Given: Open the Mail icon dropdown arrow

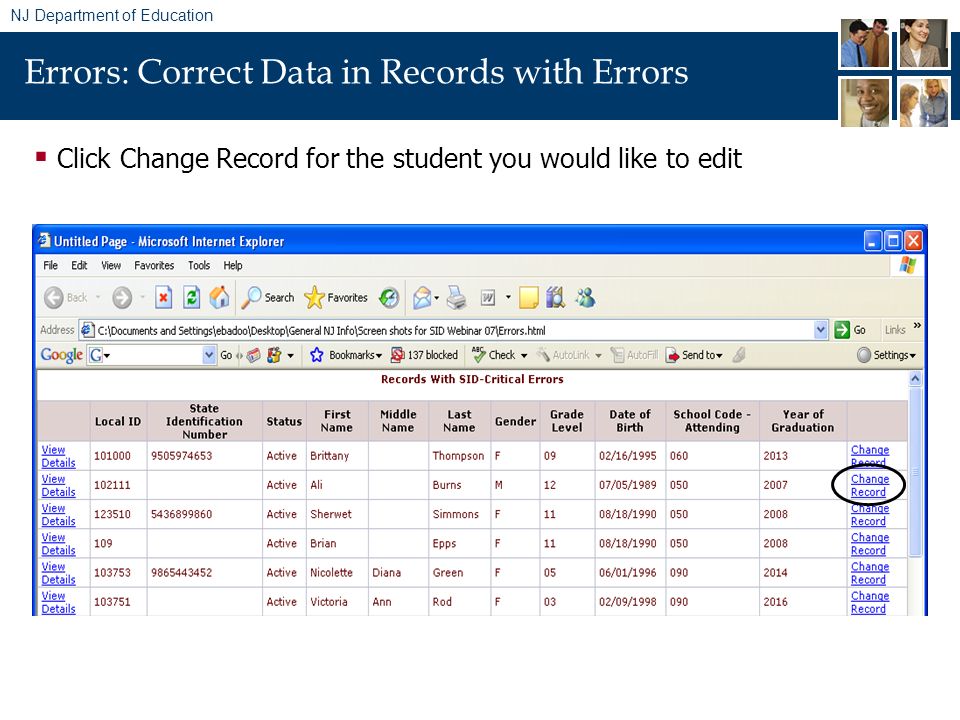Looking at the screenshot, I should [x=437, y=298].
